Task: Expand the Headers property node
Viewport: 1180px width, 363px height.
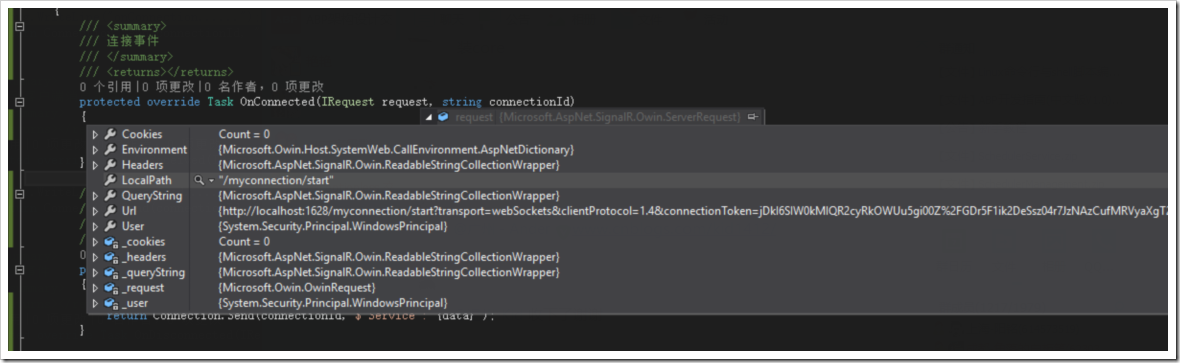Action: point(95,165)
